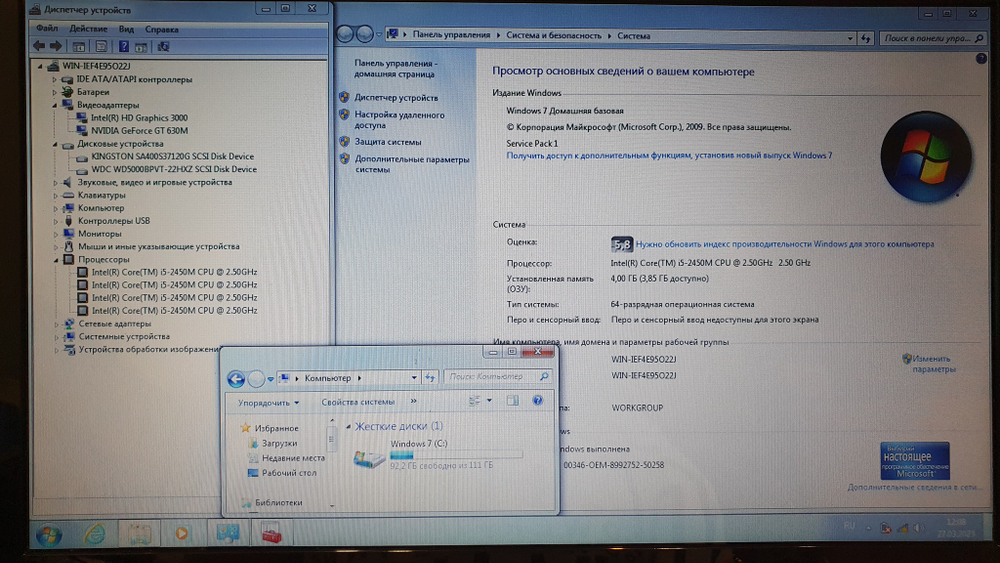Open Дополнительные параметры системы link
1000x563 pixels.
click(x=412, y=165)
